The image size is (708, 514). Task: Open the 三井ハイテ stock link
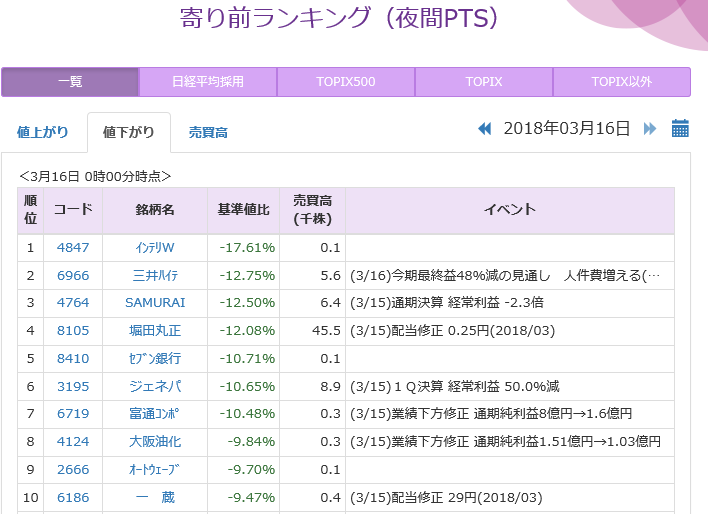[155, 276]
